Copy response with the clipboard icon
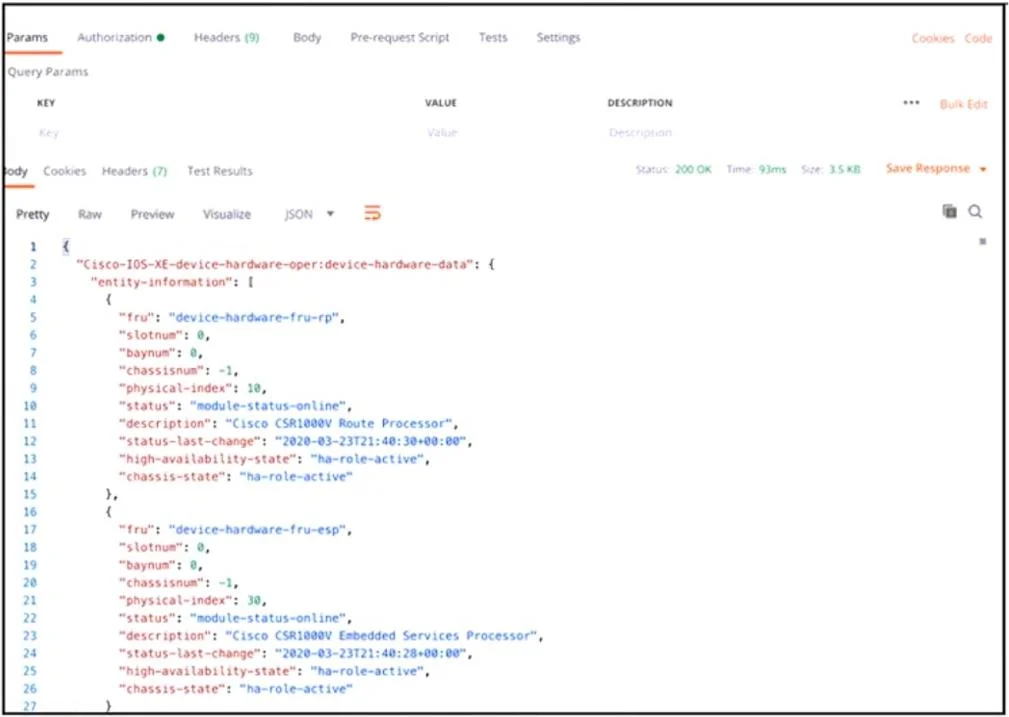This screenshot has height=717, width=1009. [x=949, y=211]
